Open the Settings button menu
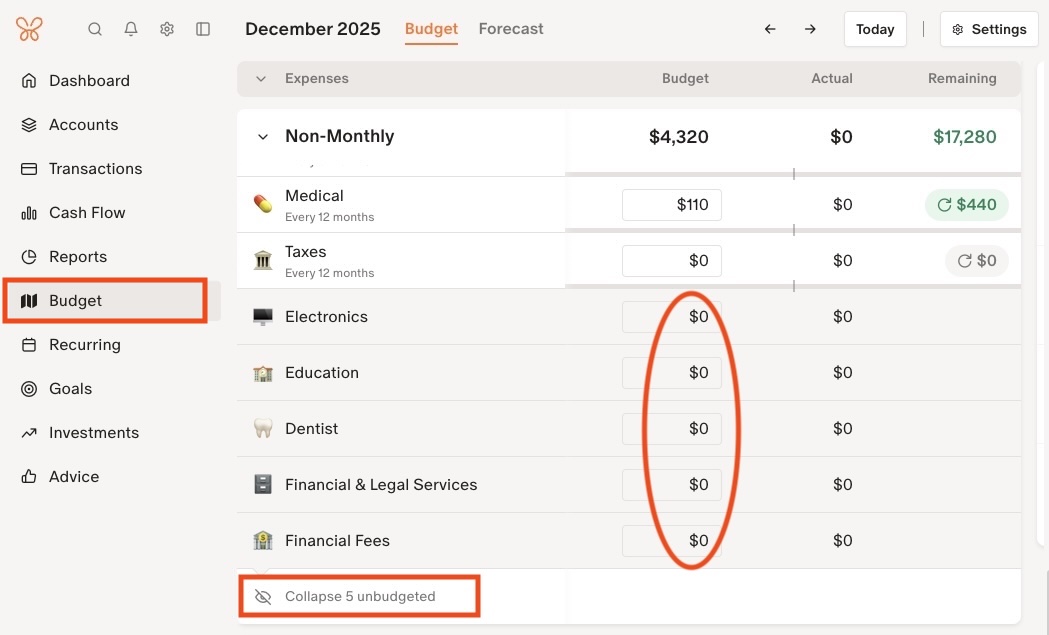This screenshot has width=1049, height=635. click(x=989, y=29)
